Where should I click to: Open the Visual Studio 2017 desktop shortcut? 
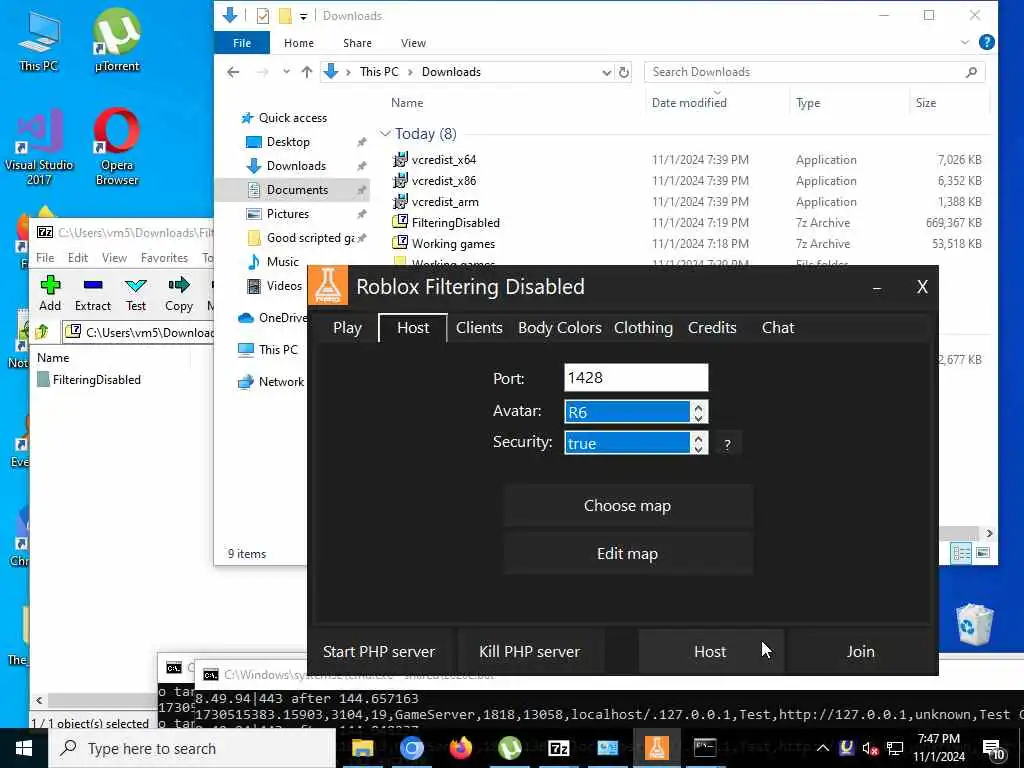click(39, 147)
